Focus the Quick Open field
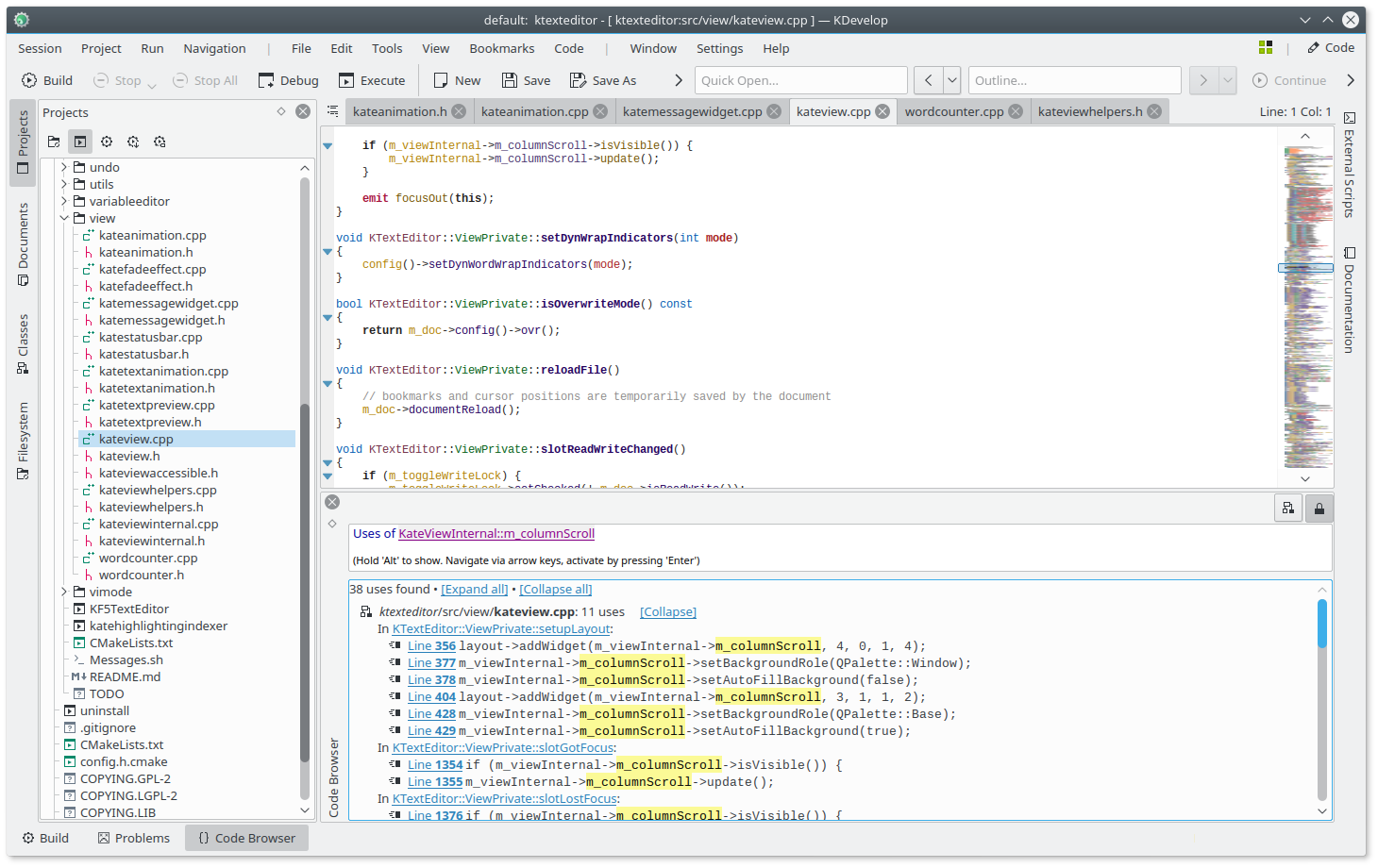 click(801, 80)
